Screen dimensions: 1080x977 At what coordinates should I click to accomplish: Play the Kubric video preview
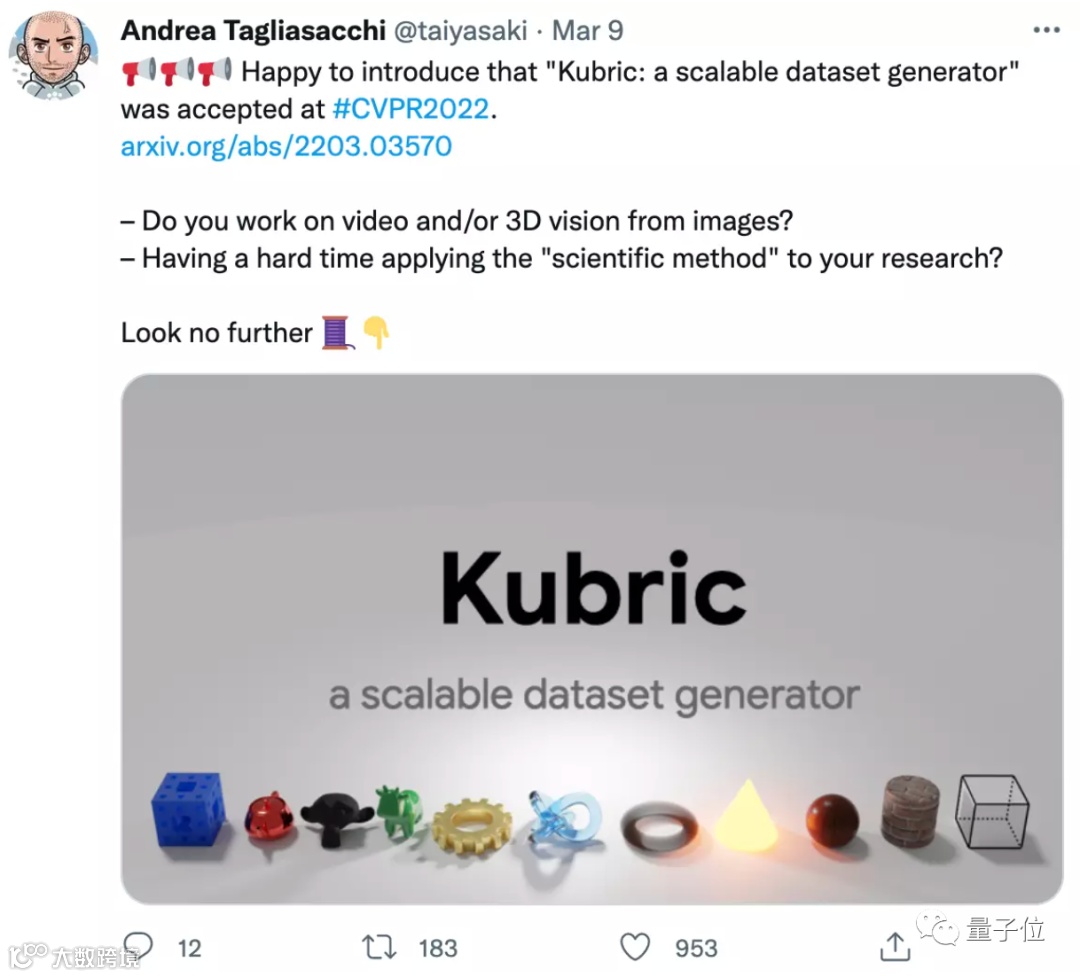(x=592, y=639)
